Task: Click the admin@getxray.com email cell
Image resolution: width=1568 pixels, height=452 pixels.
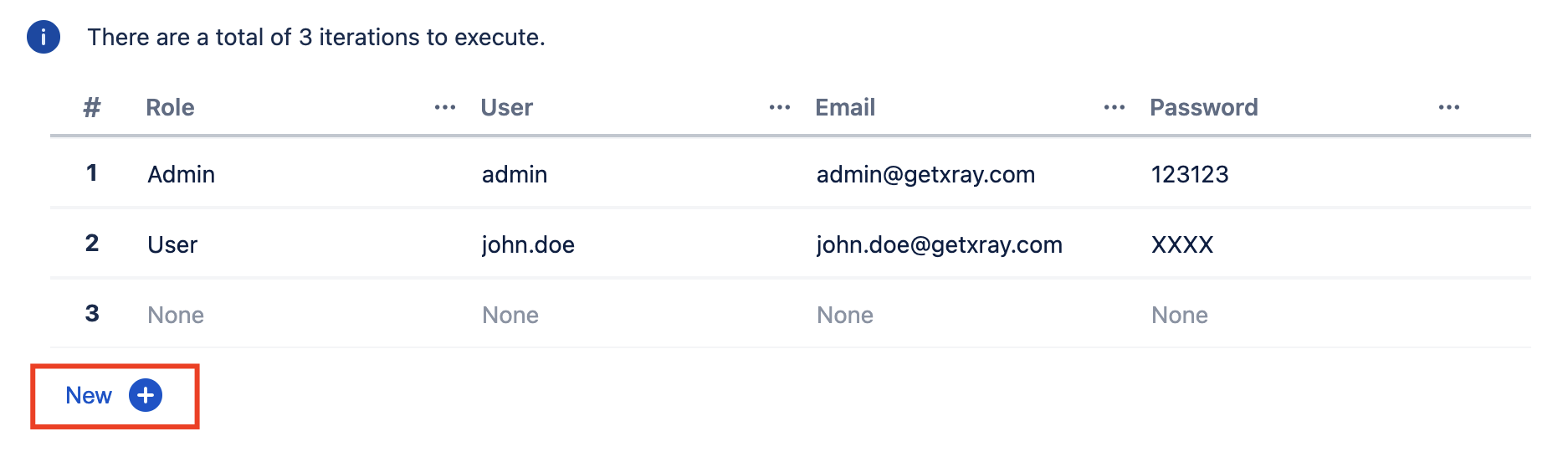Action: pyautogui.click(x=925, y=174)
